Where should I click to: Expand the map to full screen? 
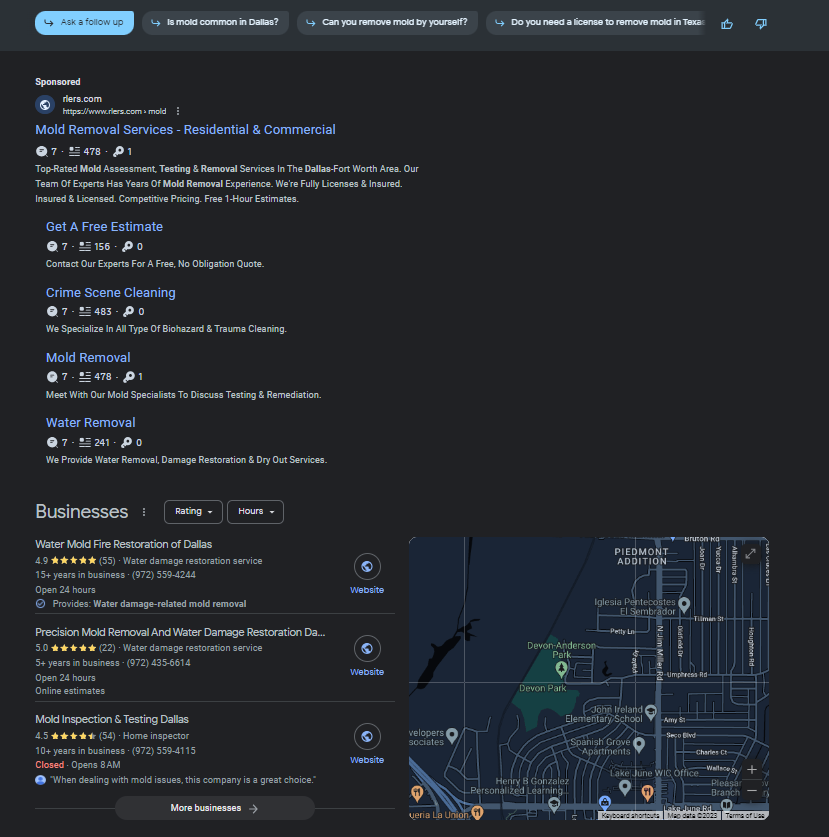pyautogui.click(x=750, y=554)
